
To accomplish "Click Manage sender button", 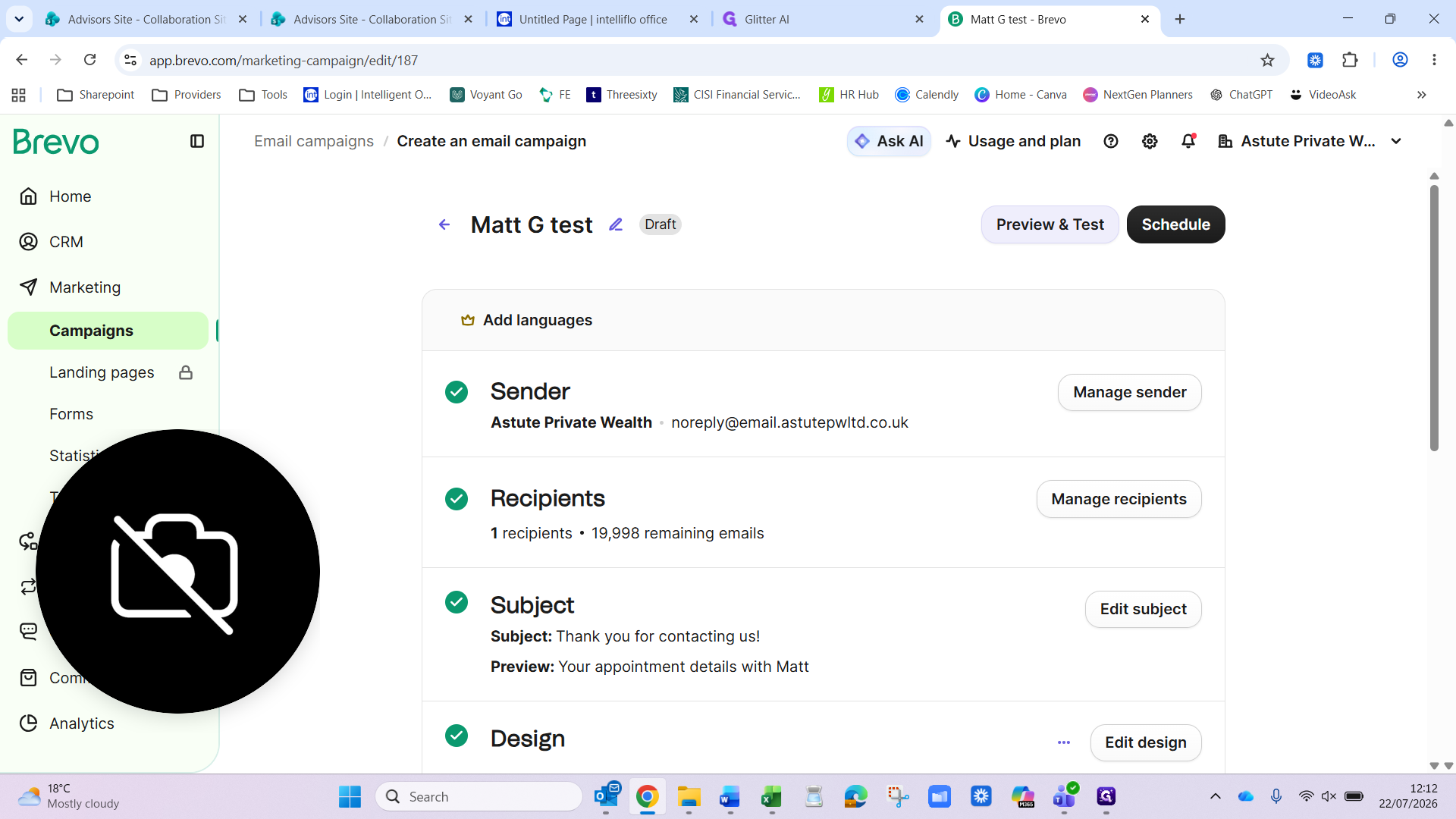I will 1130,392.
